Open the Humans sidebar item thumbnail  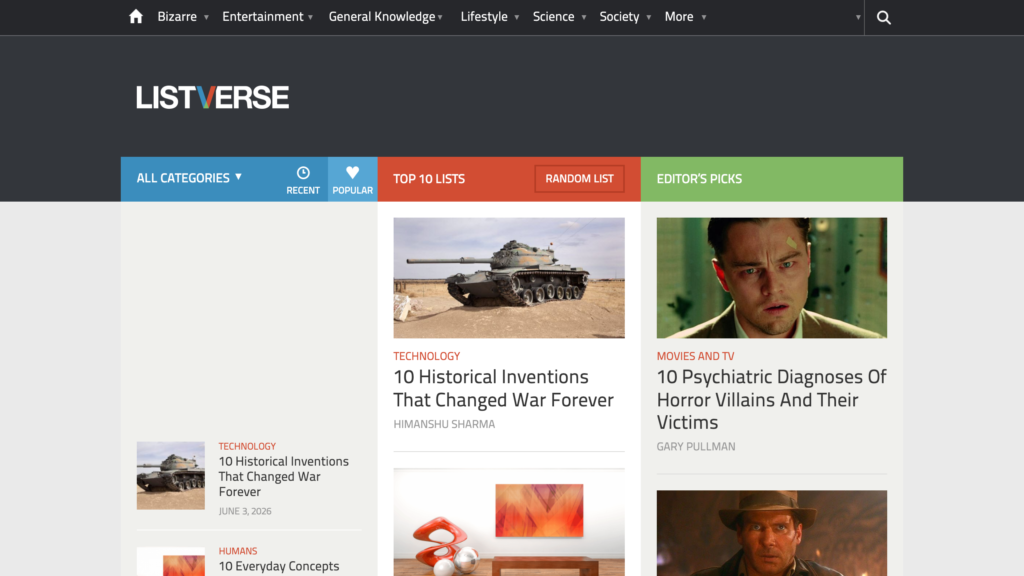170,562
